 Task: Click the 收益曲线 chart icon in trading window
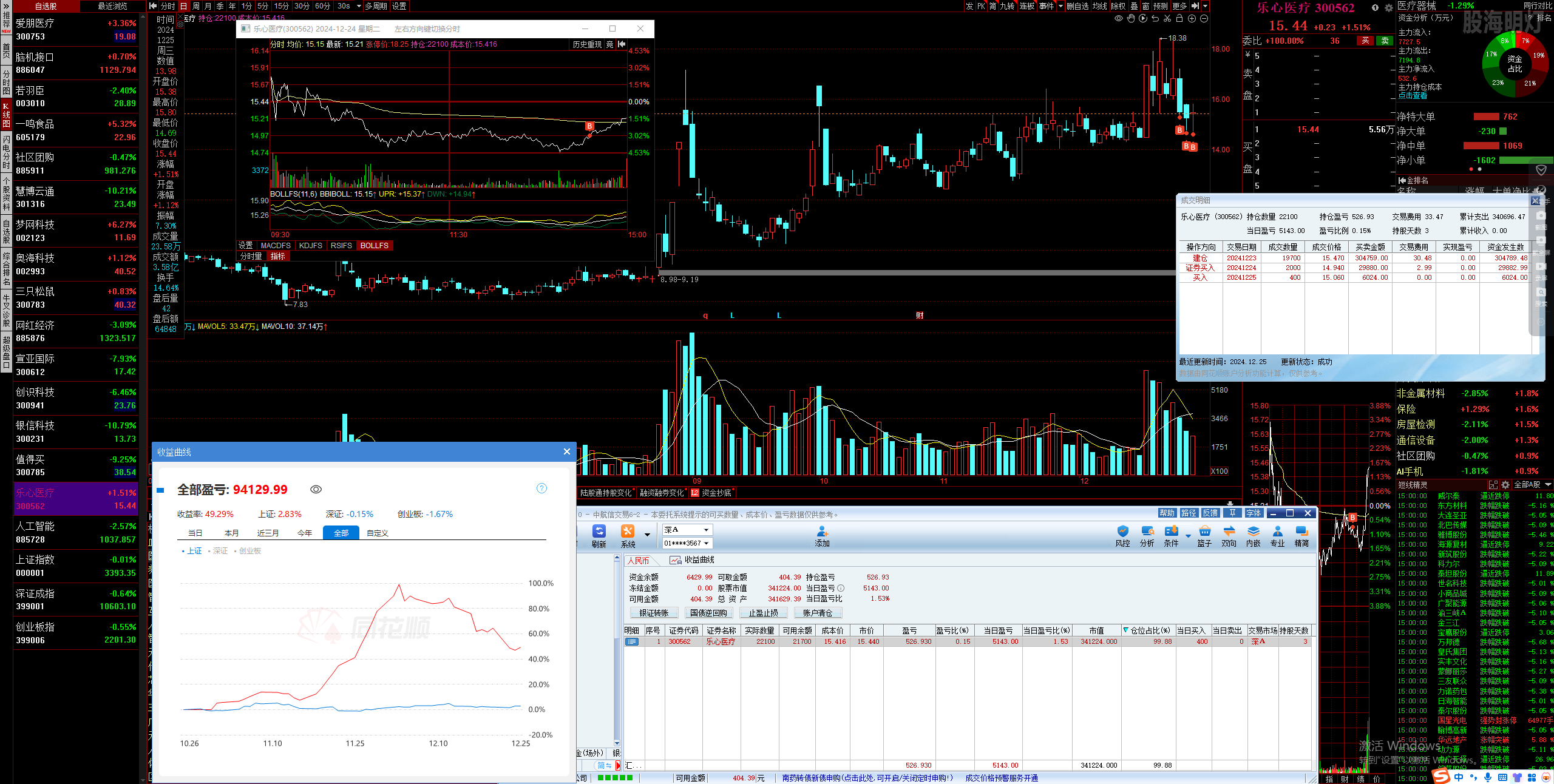(x=675, y=560)
